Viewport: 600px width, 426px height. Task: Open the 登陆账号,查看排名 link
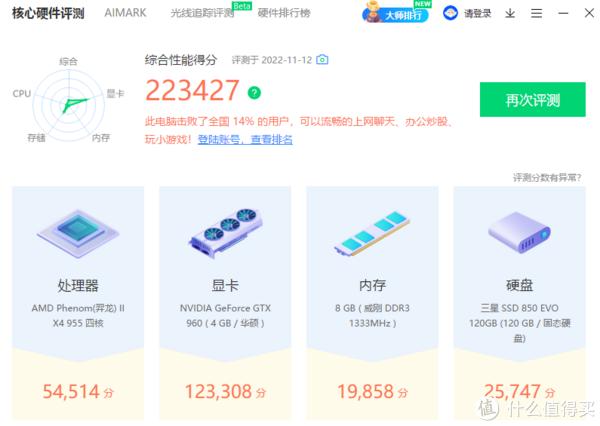pos(245,140)
